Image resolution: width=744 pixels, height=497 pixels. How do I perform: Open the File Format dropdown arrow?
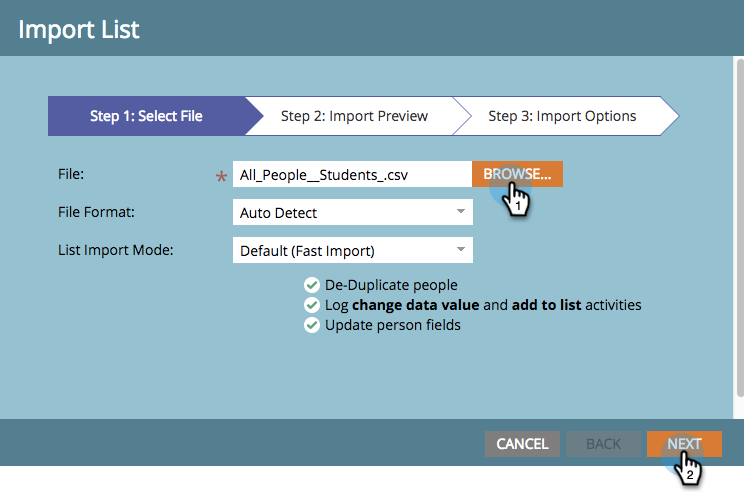tap(460, 212)
